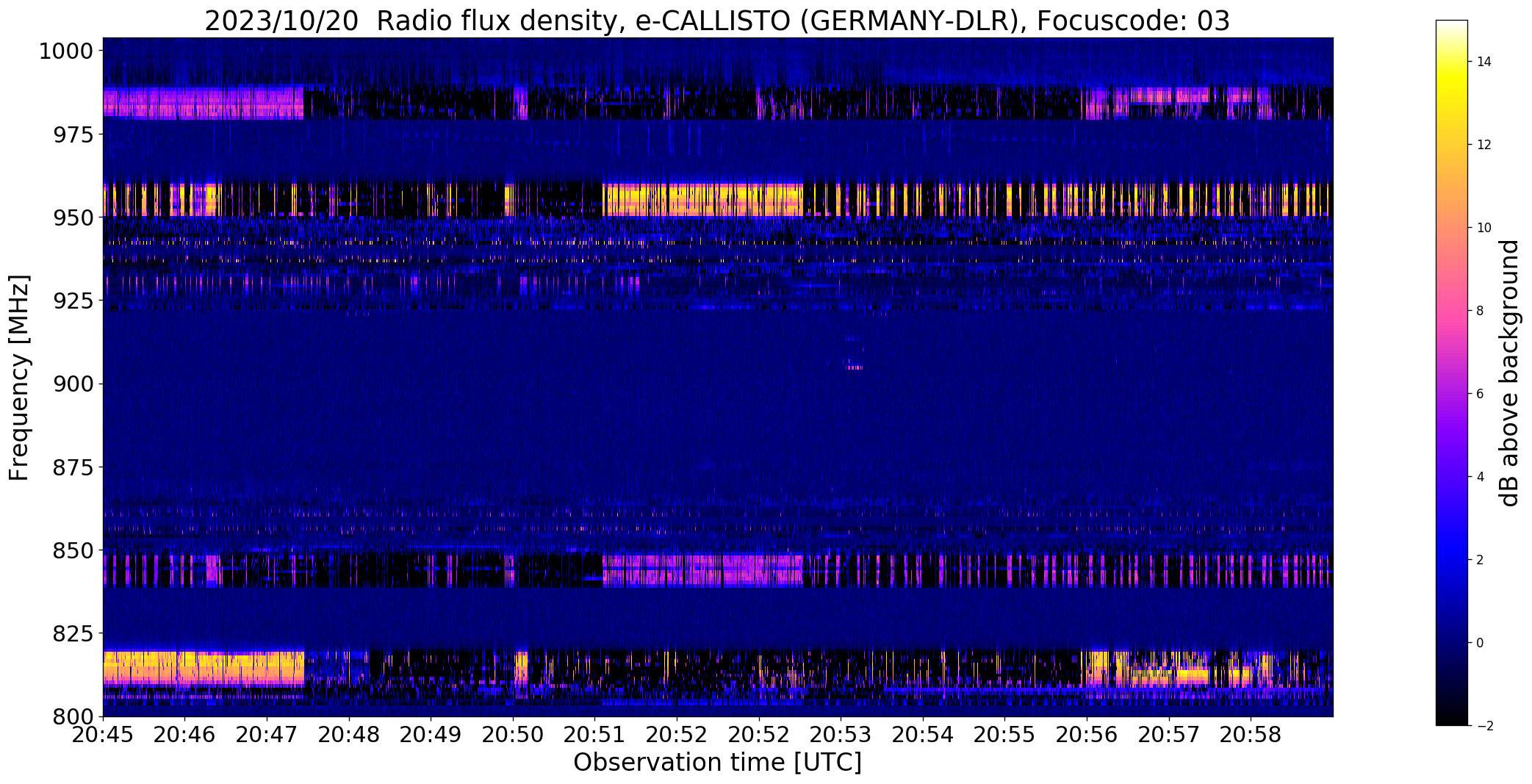Click the plot title mentioning e-CALLISTO GERMANY-DLR
This screenshot has height=784, width=1532.
click(717, 21)
